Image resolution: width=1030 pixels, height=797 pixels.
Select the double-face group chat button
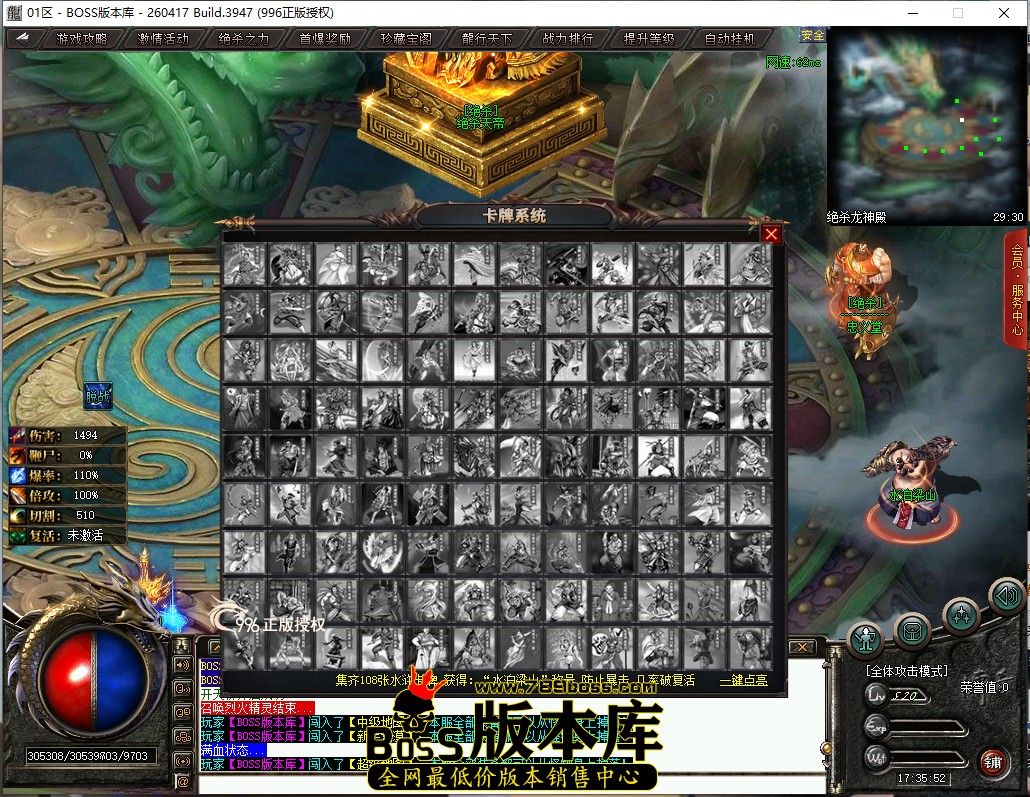coord(182,713)
